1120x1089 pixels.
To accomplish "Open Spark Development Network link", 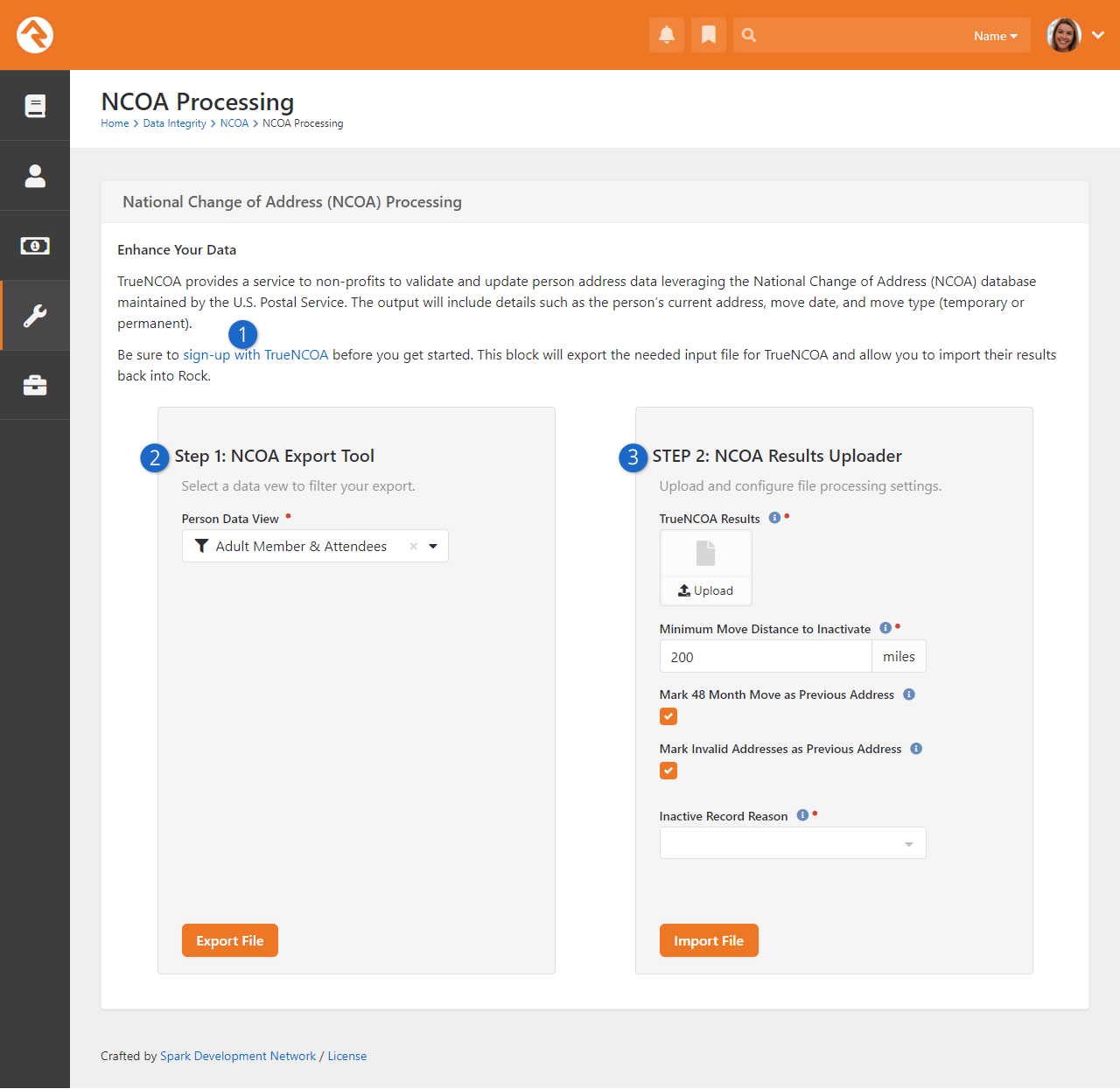I will [238, 1056].
